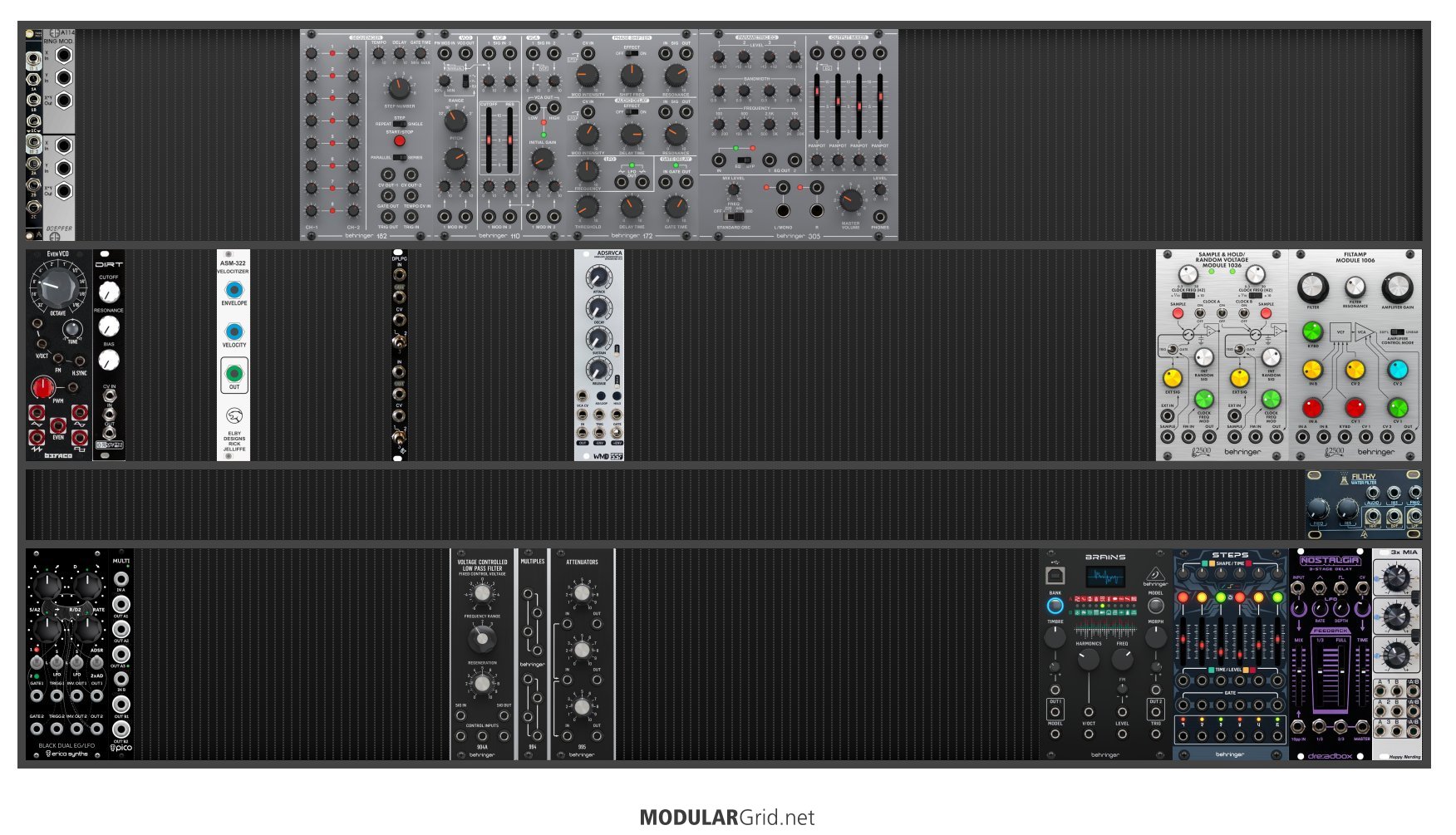1456x835 pixels.
Task: Click the Attack knob on the ADSRVCA
Action: [598, 278]
